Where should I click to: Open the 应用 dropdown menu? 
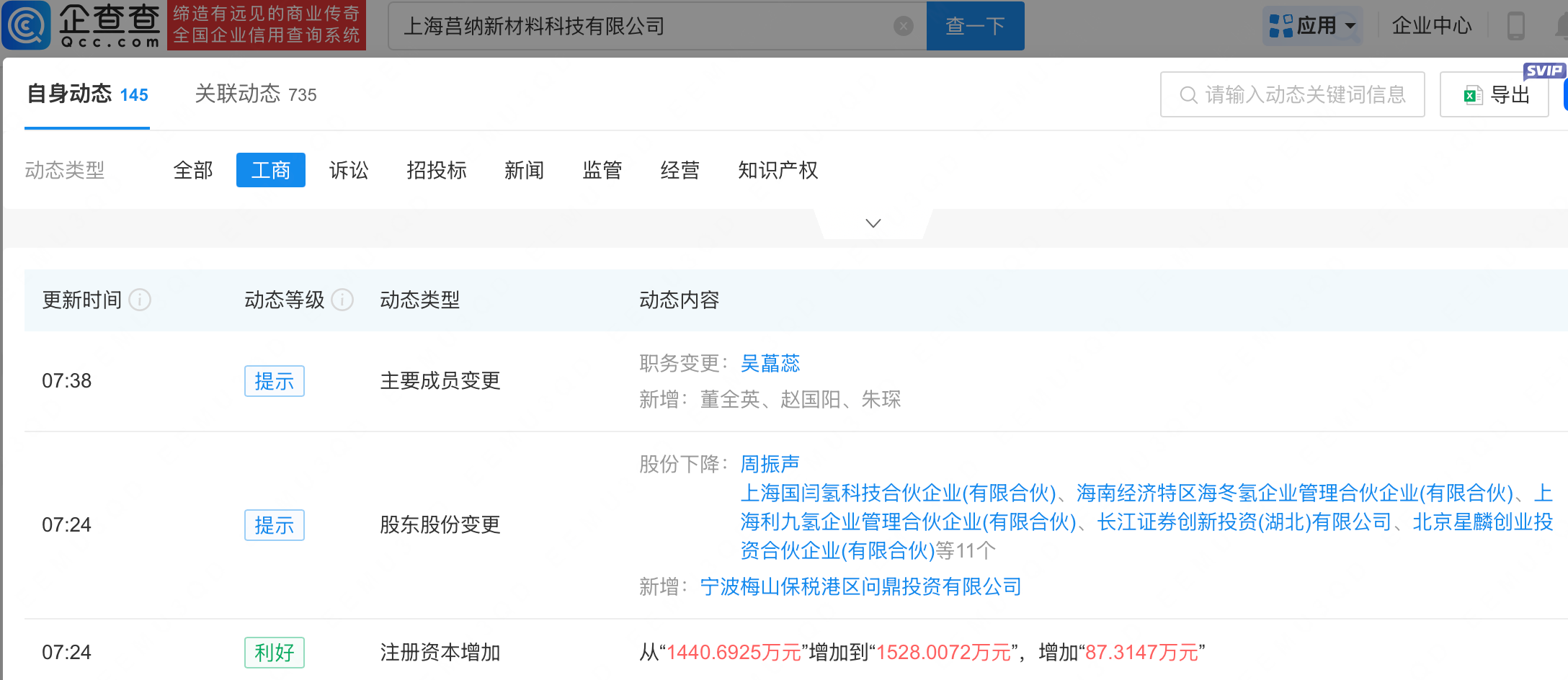tap(1312, 26)
